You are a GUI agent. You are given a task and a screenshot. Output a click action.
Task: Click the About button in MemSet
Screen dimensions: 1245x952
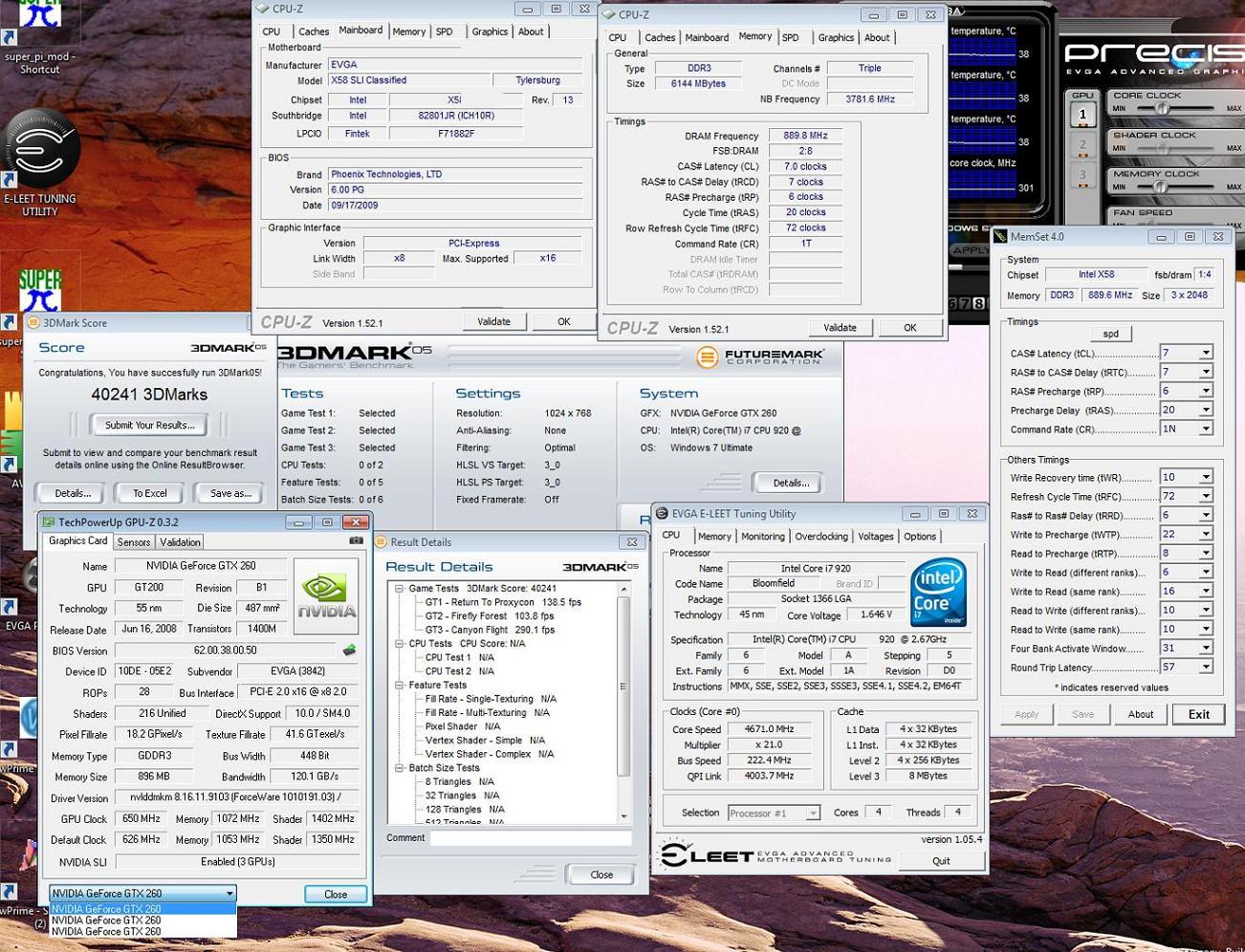point(1140,714)
